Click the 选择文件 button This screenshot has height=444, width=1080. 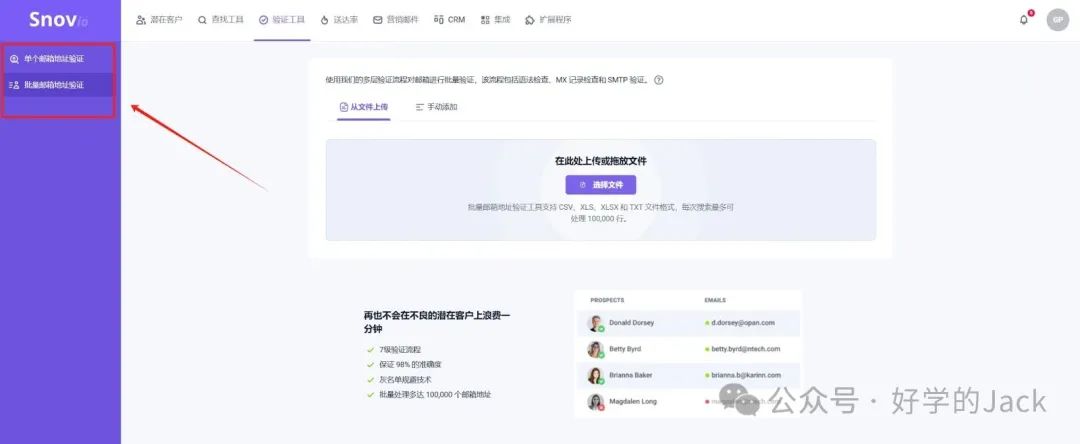pyautogui.click(x=601, y=185)
